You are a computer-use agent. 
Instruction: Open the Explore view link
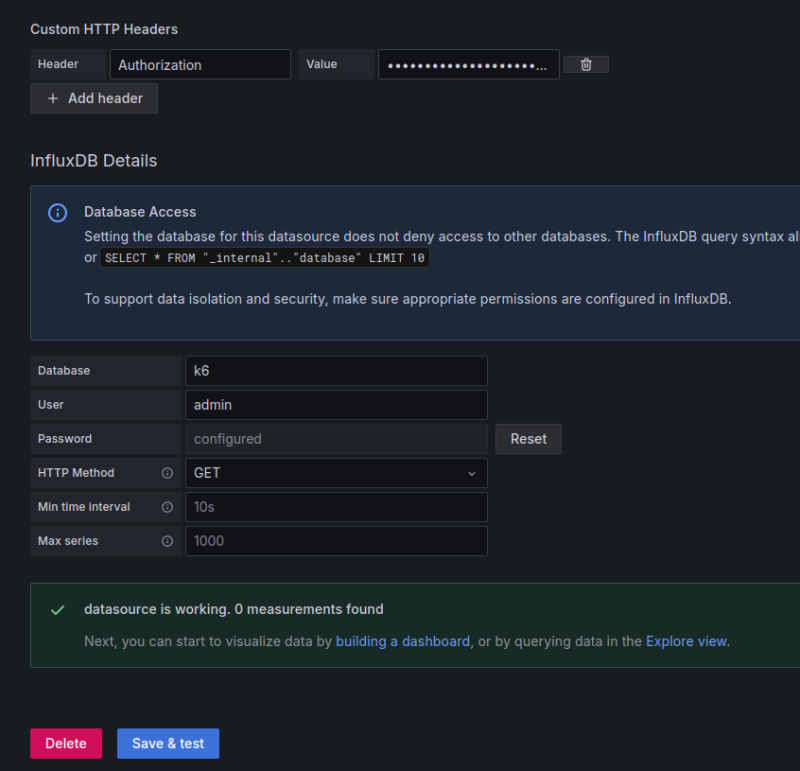tap(686, 641)
